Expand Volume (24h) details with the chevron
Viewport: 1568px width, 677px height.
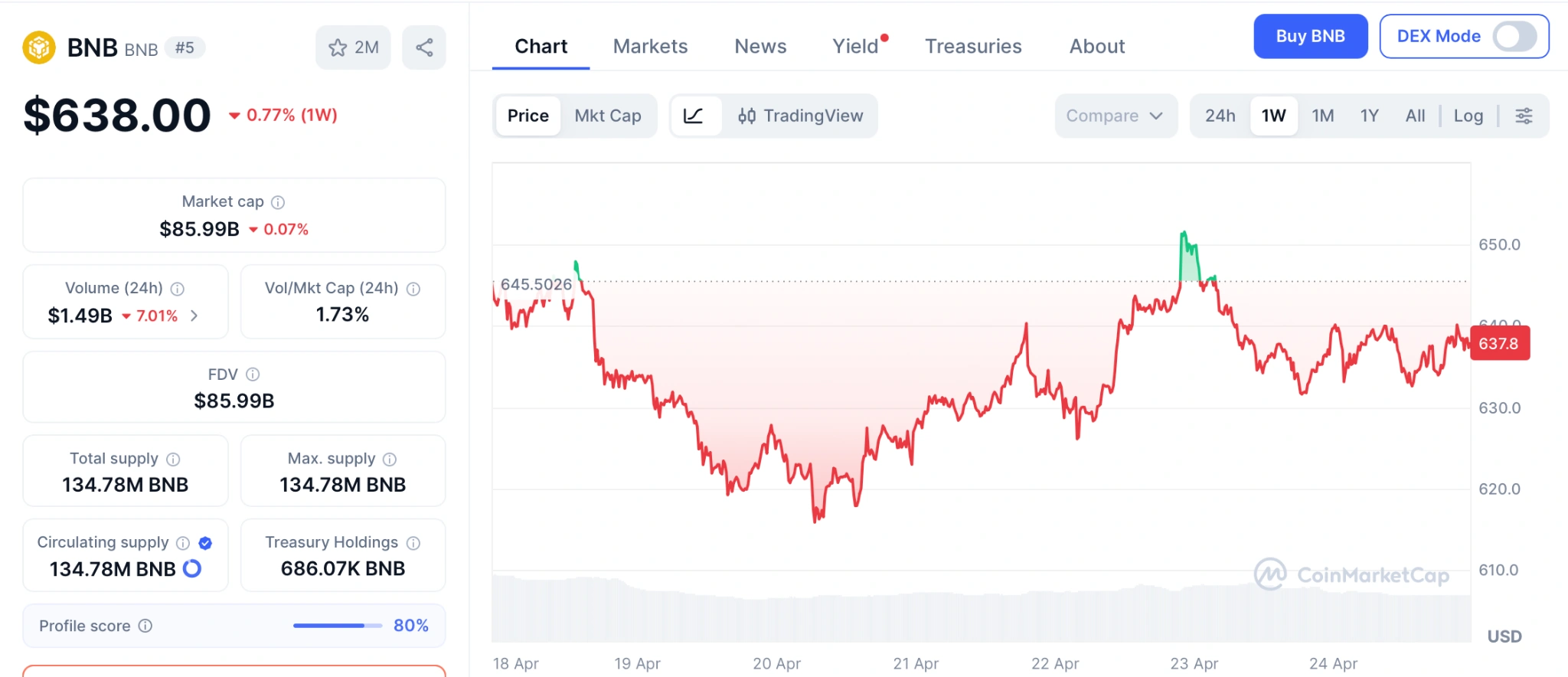(194, 315)
